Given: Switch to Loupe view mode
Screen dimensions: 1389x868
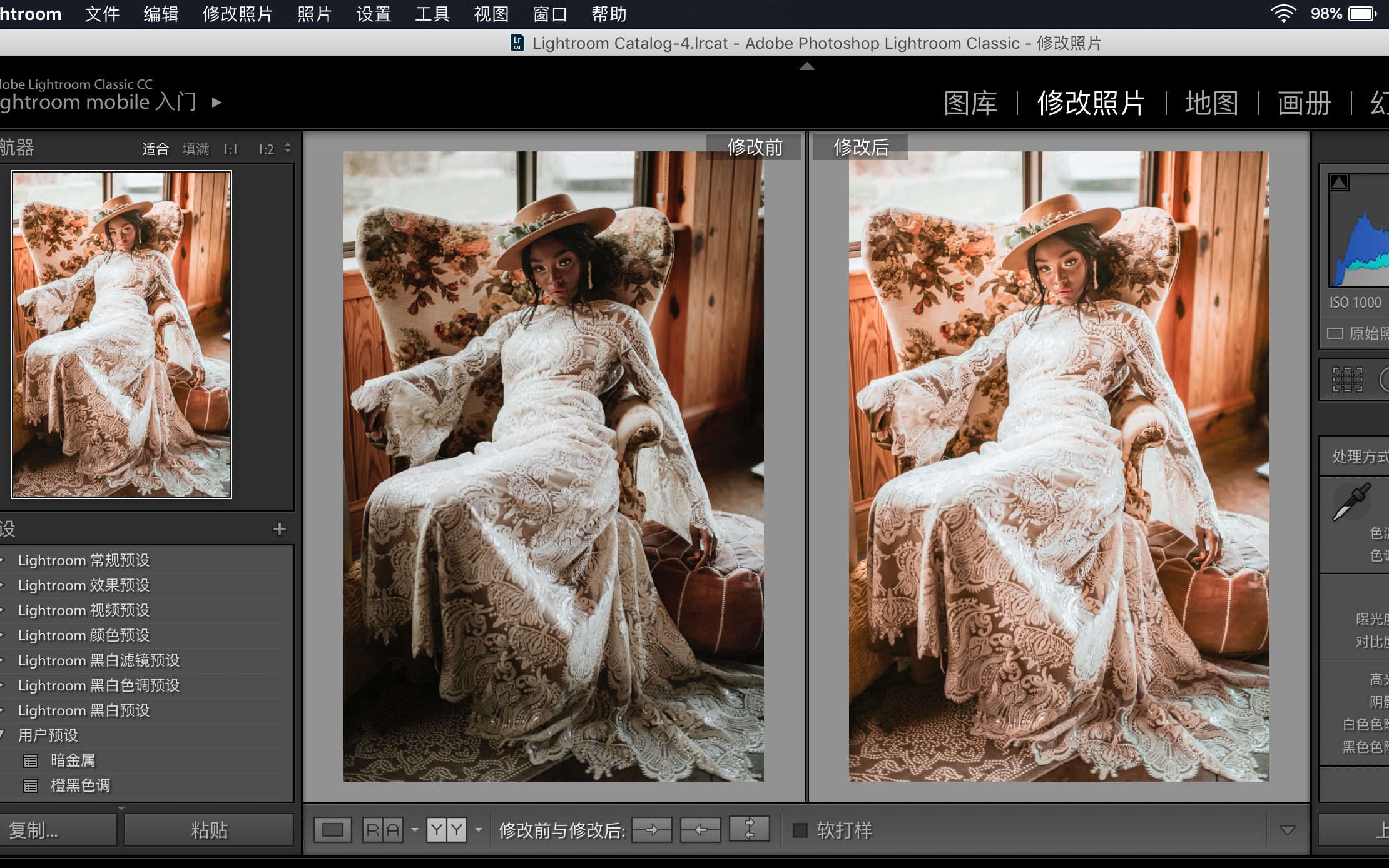Looking at the screenshot, I should [x=332, y=830].
